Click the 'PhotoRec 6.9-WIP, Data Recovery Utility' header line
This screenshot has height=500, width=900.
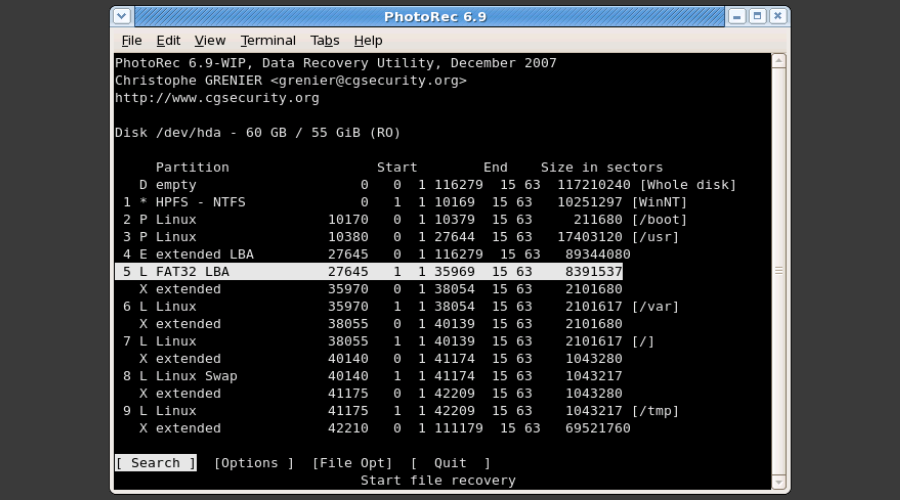click(x=336, y=63)
